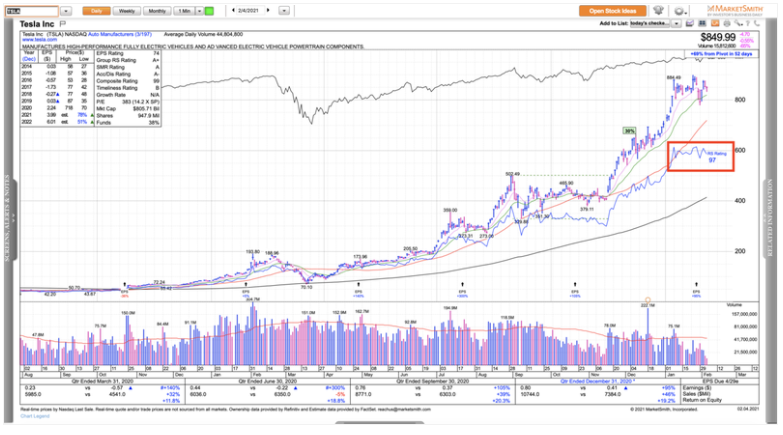Click the Composite Rating 99 row

click(128, 81)
